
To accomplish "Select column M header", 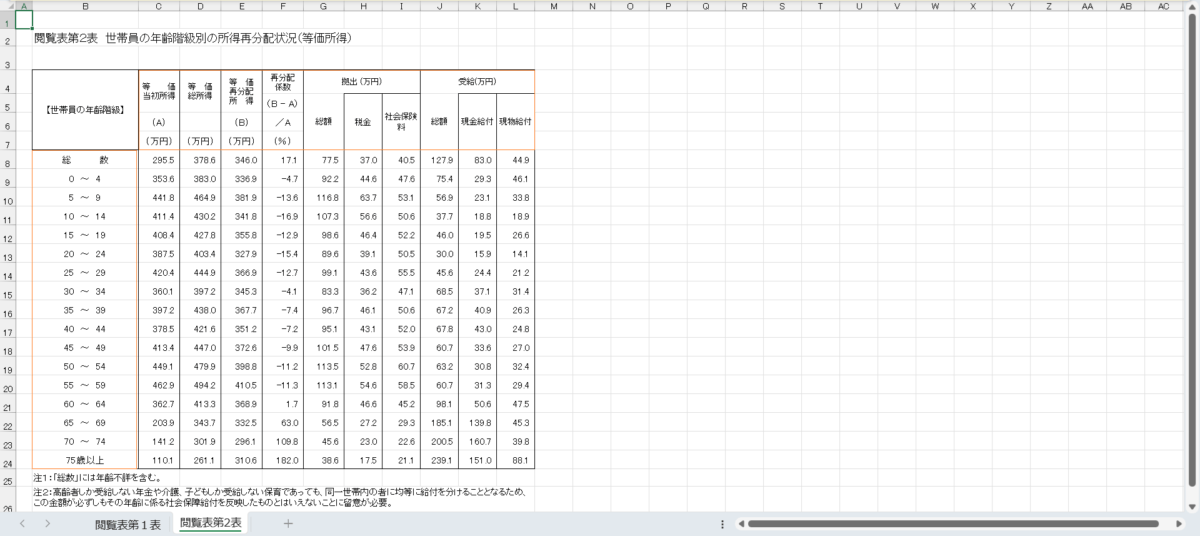I will coord(553,6).
